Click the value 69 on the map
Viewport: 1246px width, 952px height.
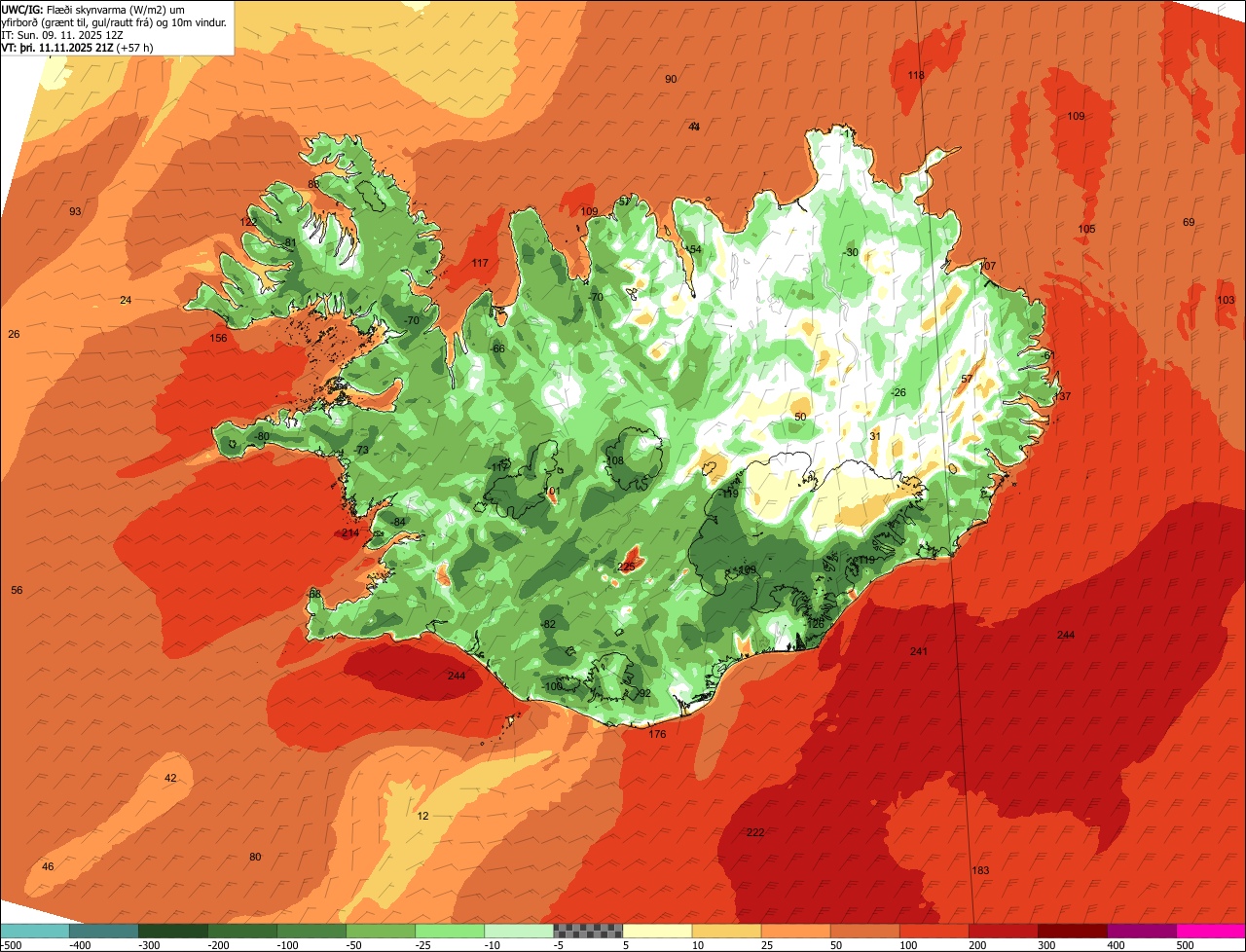pyautogui.click(x=1189, y=222)
